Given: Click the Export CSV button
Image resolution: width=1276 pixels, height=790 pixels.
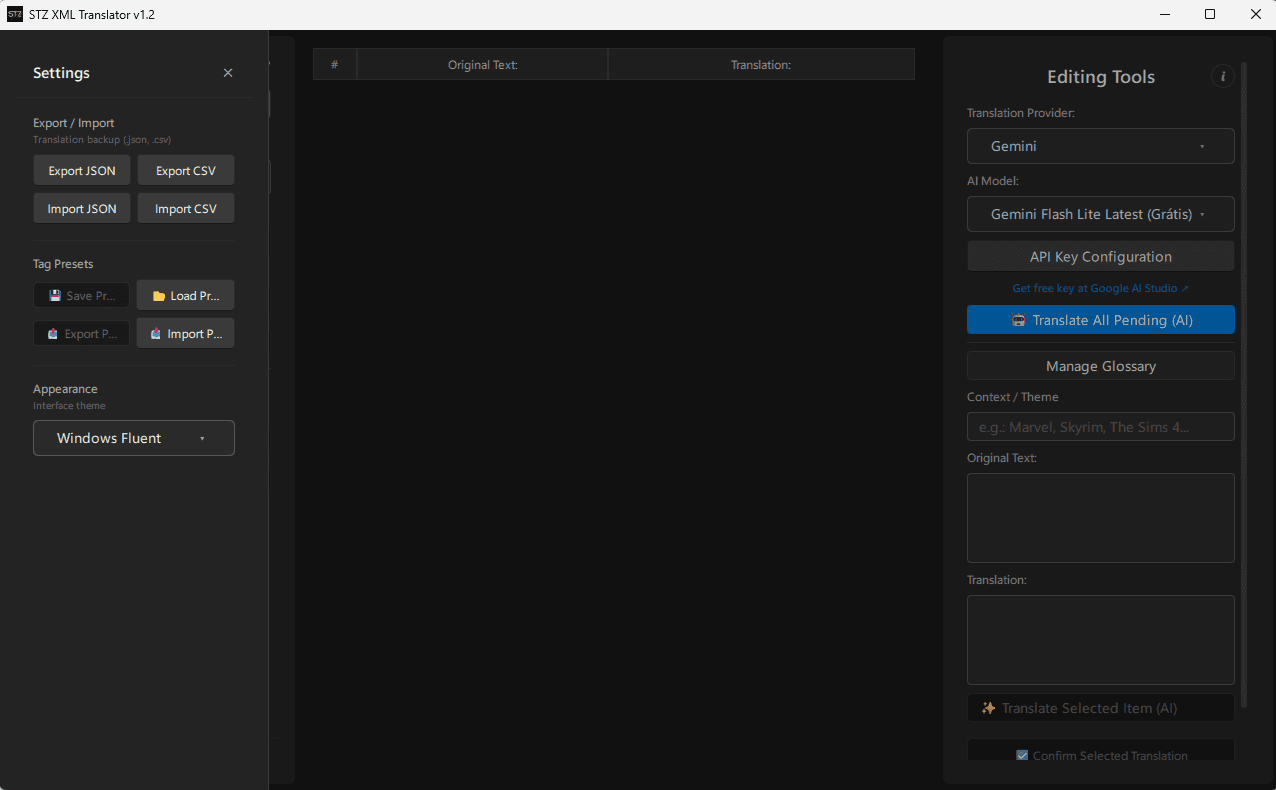Looking at the screenshot, I should (186, 171).
